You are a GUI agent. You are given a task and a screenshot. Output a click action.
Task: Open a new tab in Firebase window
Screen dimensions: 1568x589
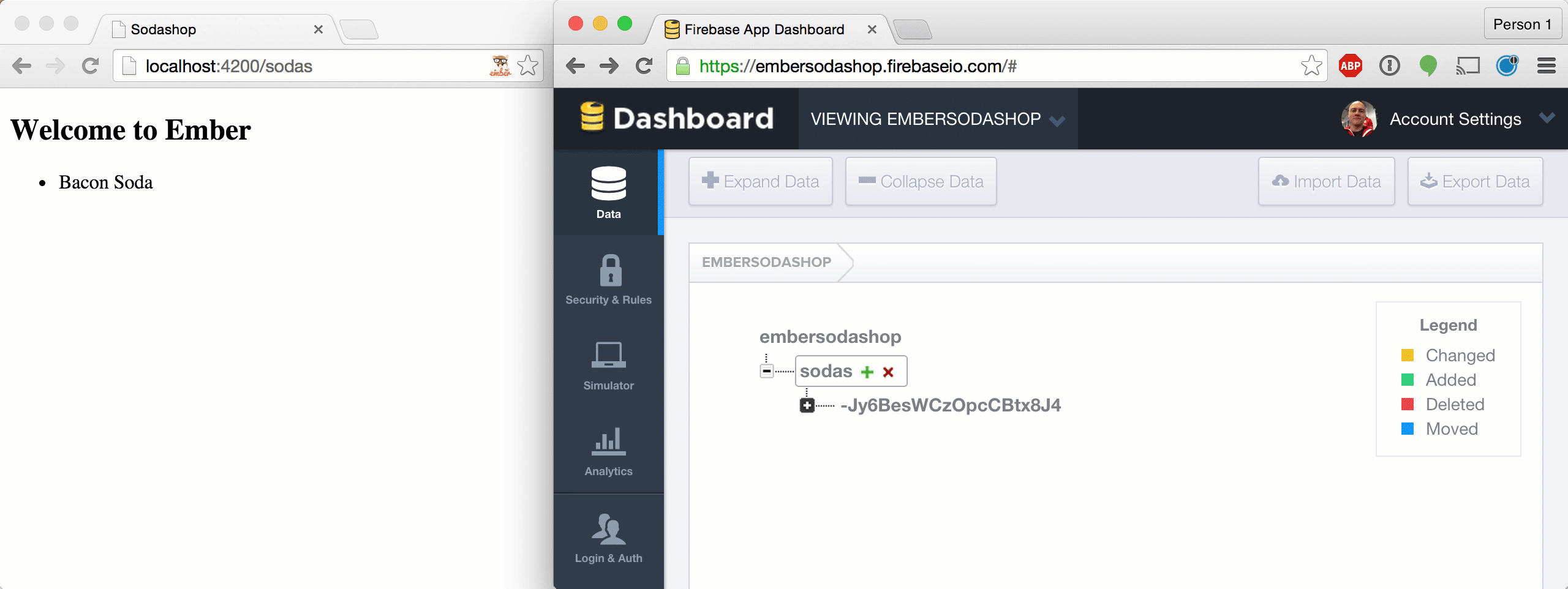click(913, 29)
